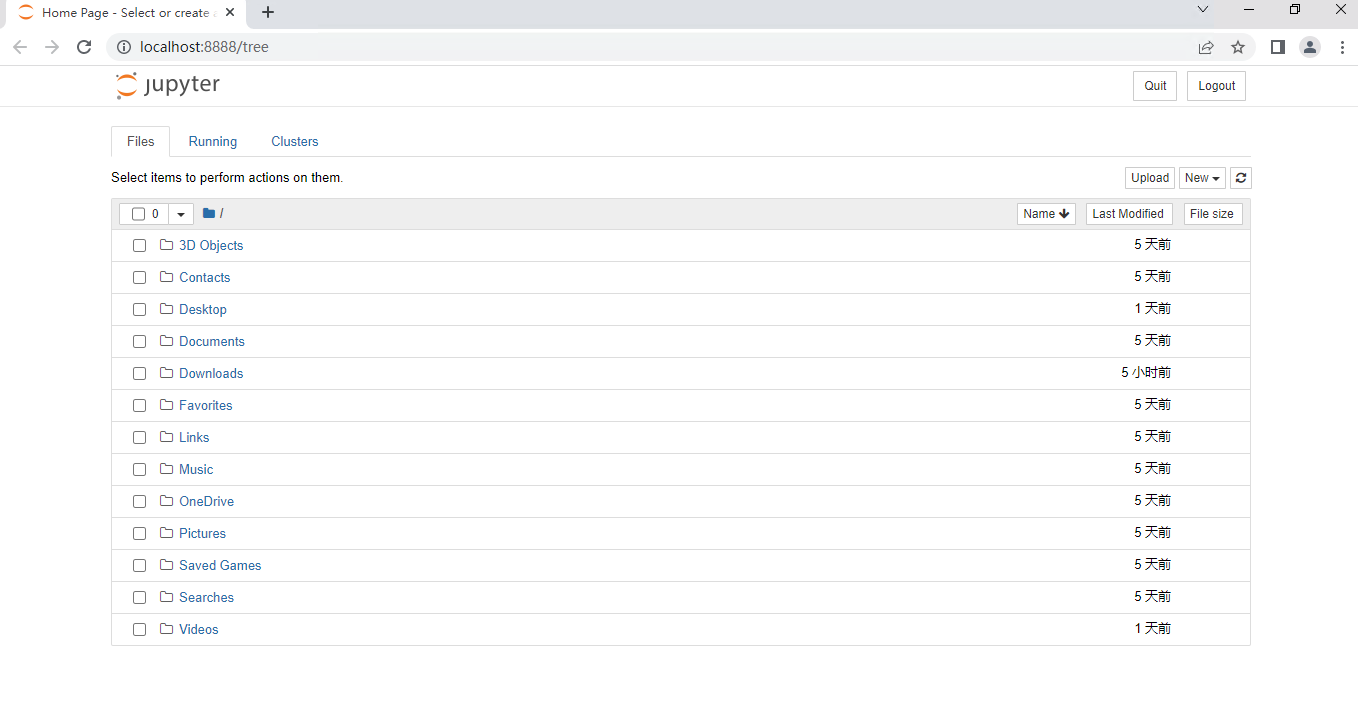Mark the Documents checkbox

coord(140,342)
